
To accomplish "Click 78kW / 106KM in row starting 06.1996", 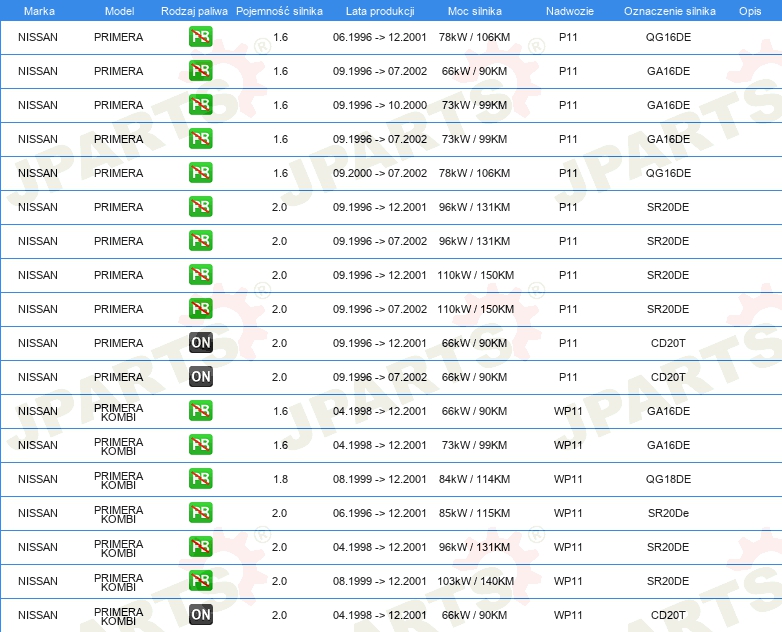I will (474, 37).
